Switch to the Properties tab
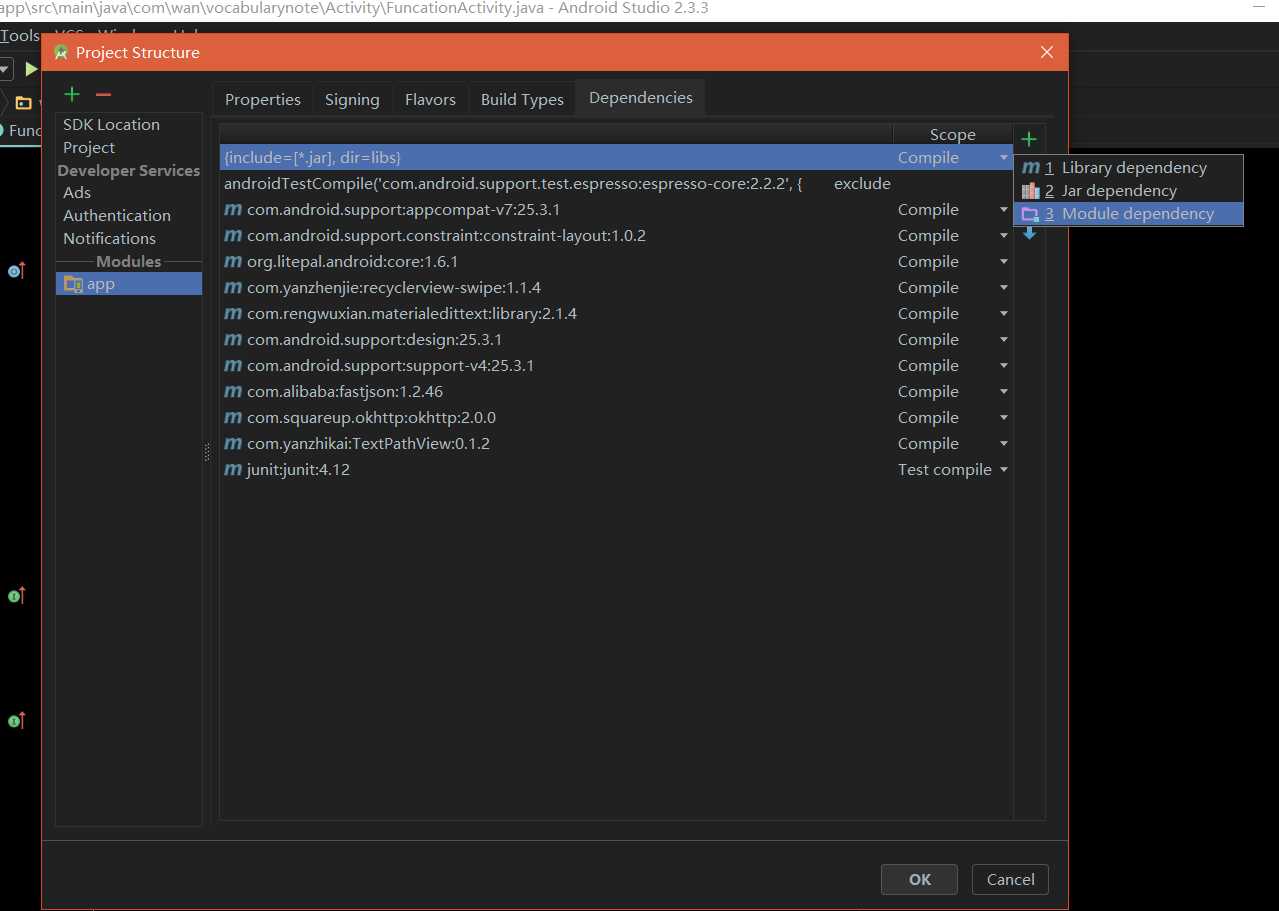Viewport: 1279px width, 911px height. (263, 99)
